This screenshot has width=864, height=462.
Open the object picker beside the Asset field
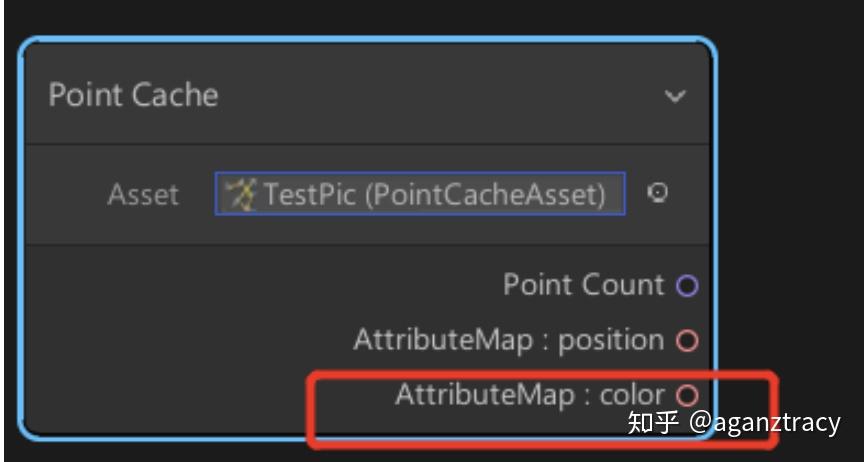click(657, 193)
